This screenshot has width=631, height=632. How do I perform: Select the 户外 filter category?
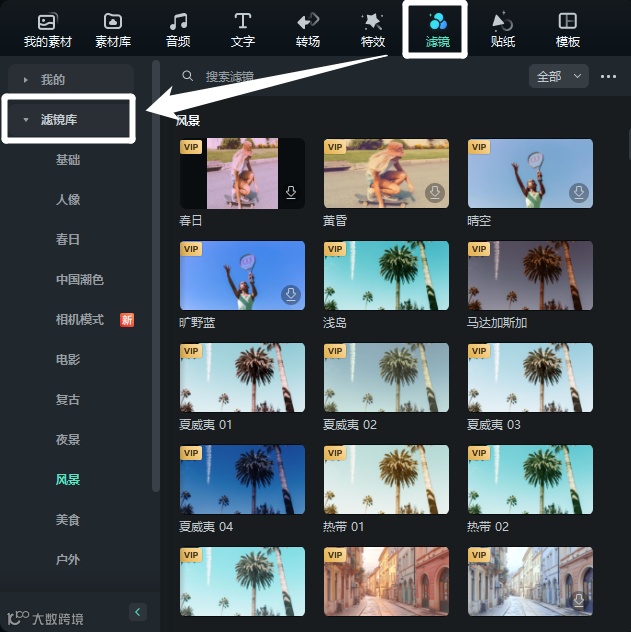pos(68,559)
